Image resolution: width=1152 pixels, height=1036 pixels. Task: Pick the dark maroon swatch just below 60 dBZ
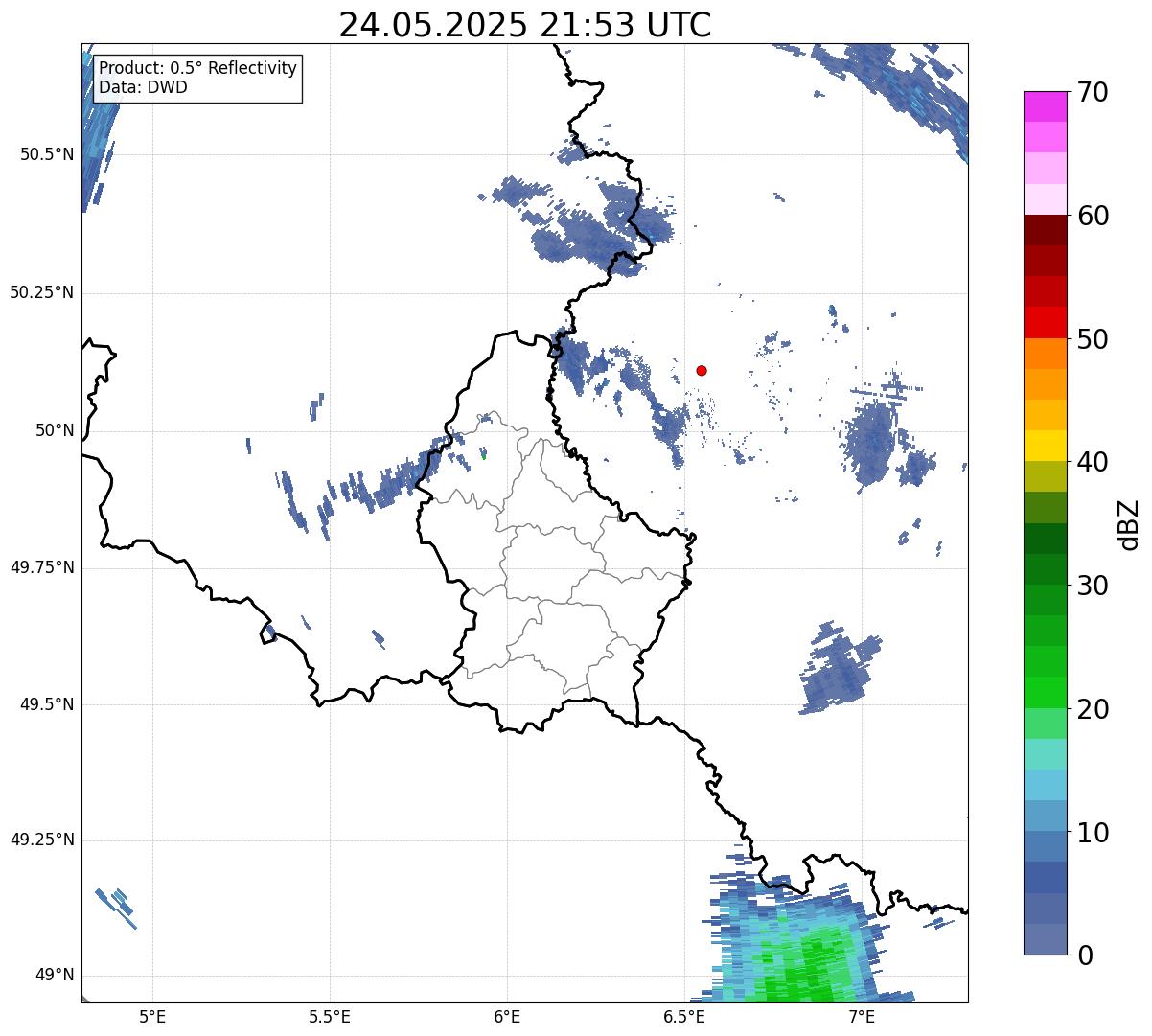(x=1046, y=230)
